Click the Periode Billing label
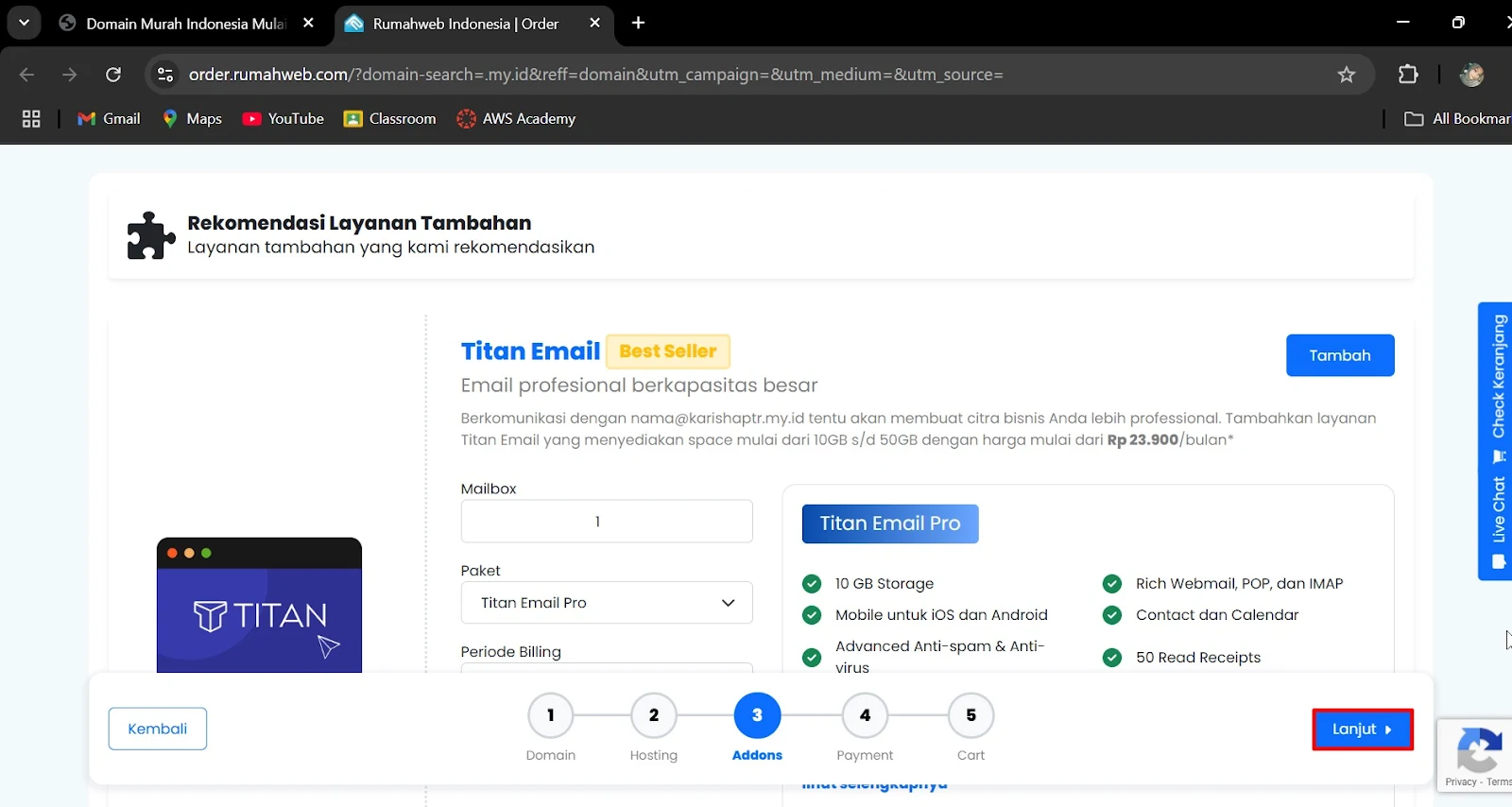This screenshot has width=1512, height=807. pyautogui.click(x=511, y=652)
